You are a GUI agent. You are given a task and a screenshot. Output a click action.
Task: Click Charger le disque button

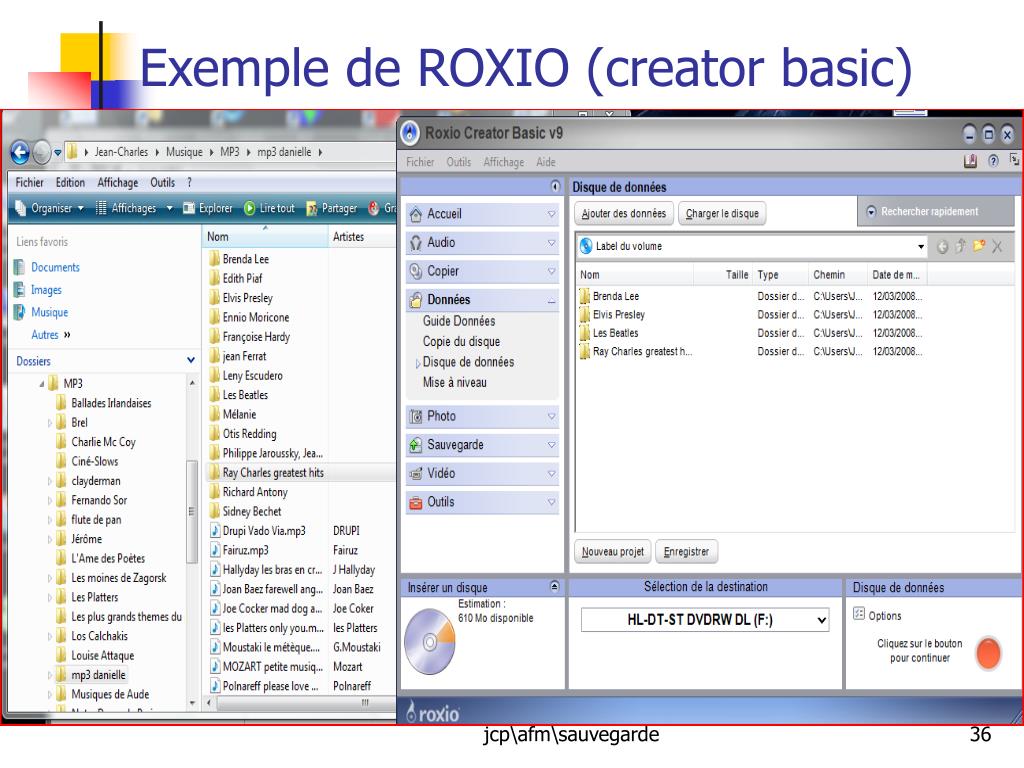[x=722, y=214]
